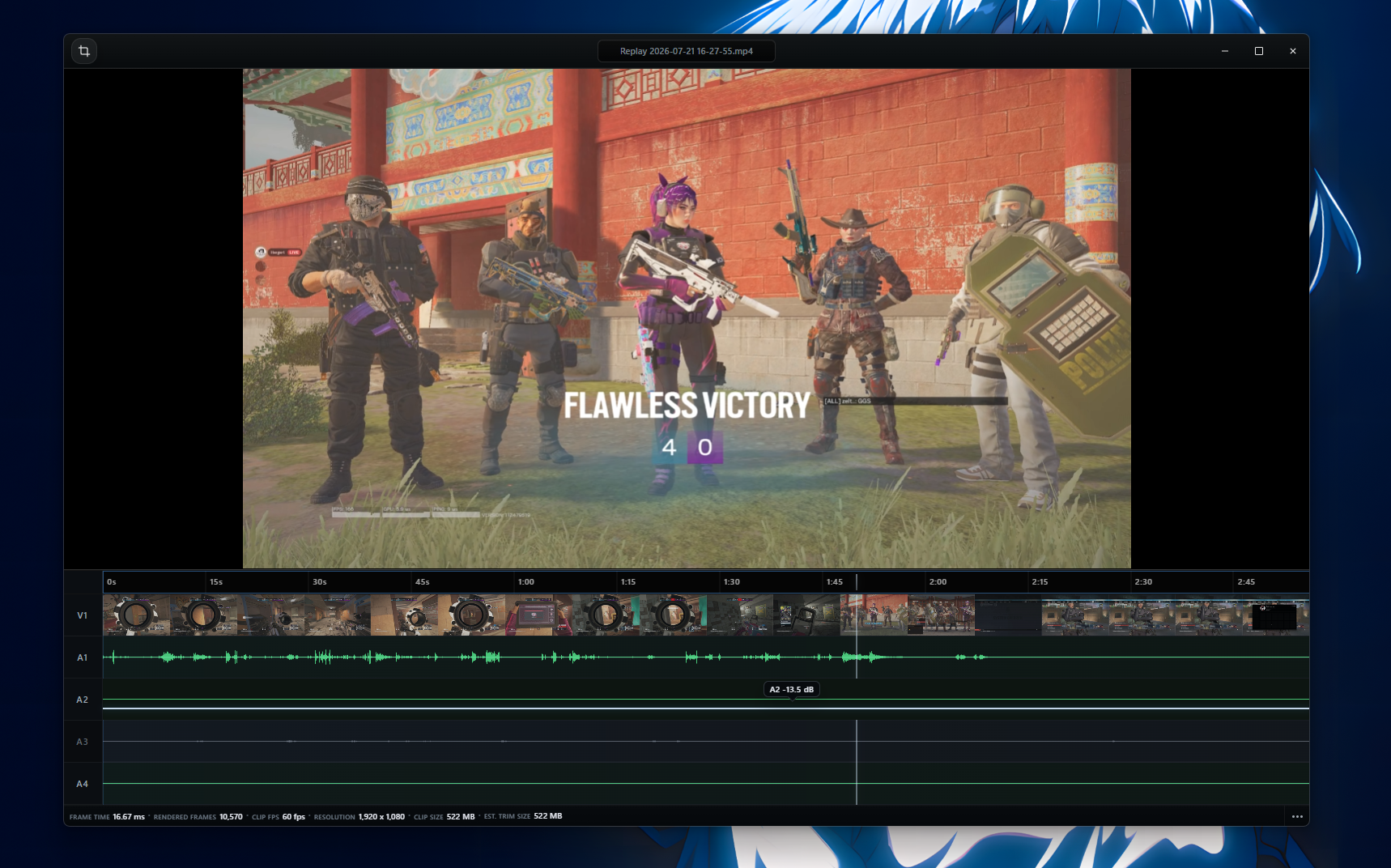Click the first V1 thumbnail at 0s
The width and height of the screenshot is (1391, 868).
point(137,615)
